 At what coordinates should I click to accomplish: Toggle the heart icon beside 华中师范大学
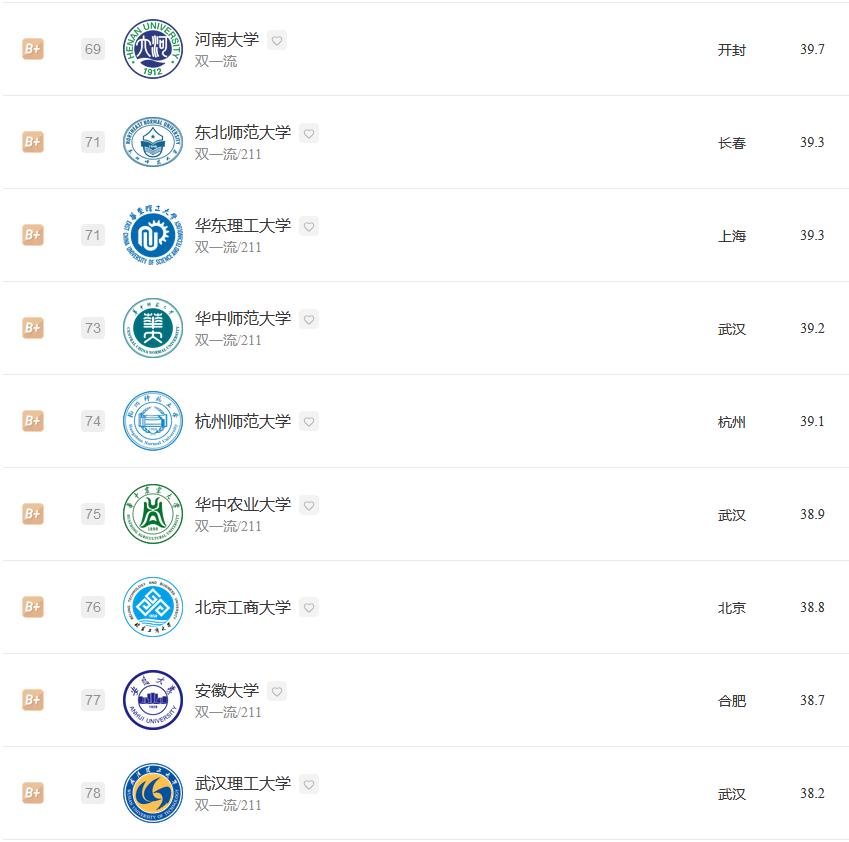[309, 319]
